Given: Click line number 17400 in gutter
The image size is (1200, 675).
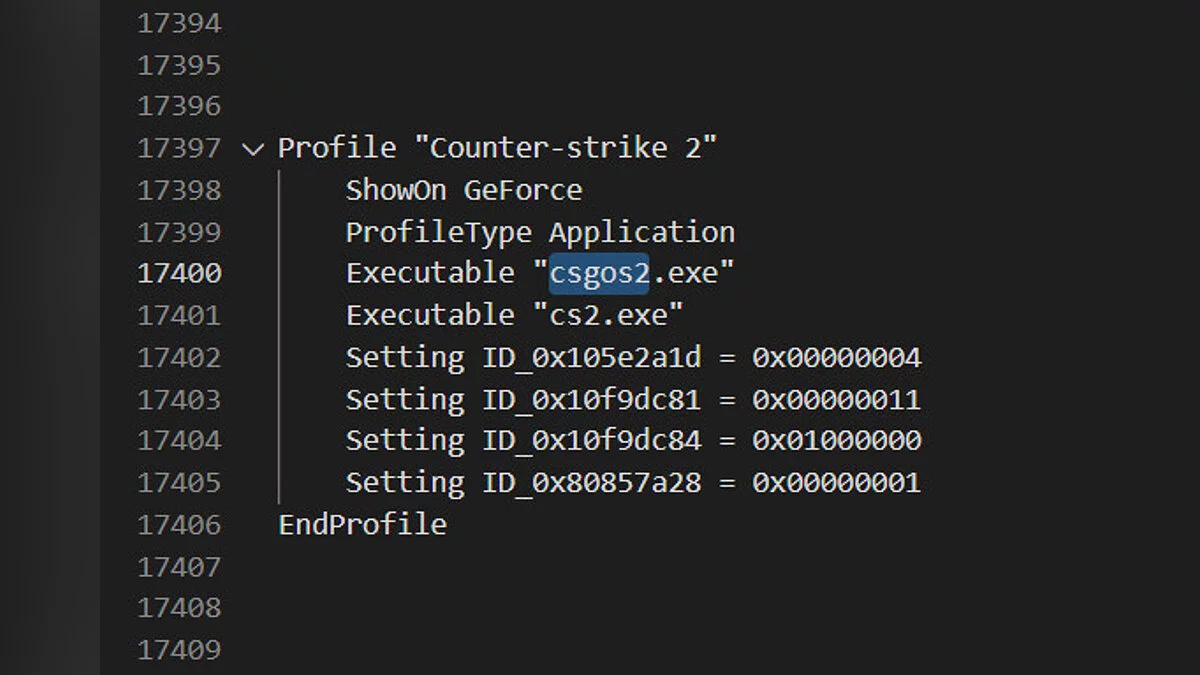Looking at the screenshot, I should tap(179, 273).
